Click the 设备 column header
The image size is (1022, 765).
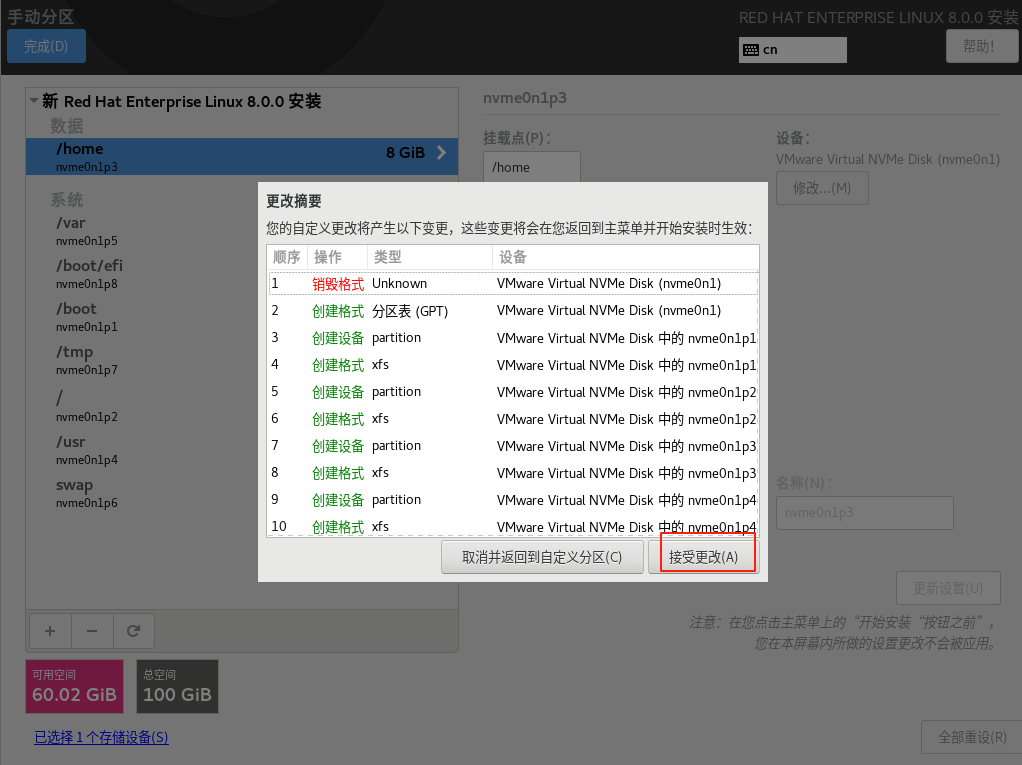pyautogui.click(x=626, y=257)
